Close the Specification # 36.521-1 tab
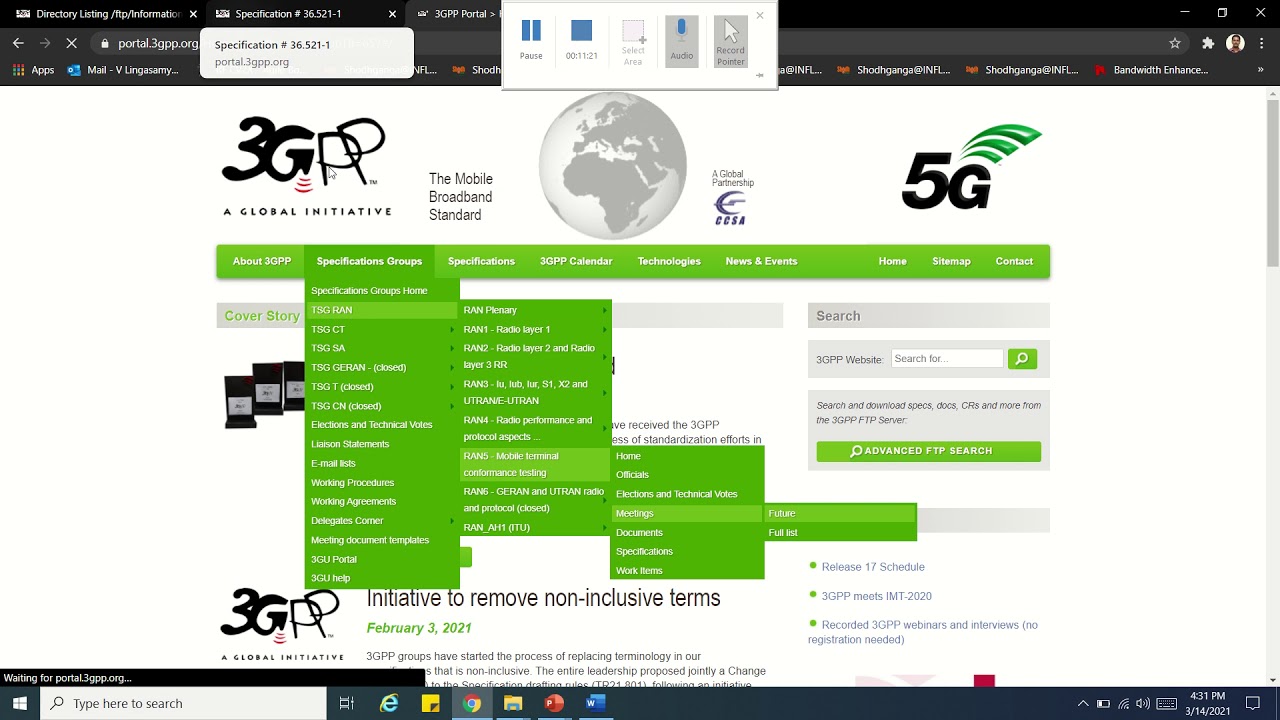Screen dimensions: 1280x720 point(392,14)
